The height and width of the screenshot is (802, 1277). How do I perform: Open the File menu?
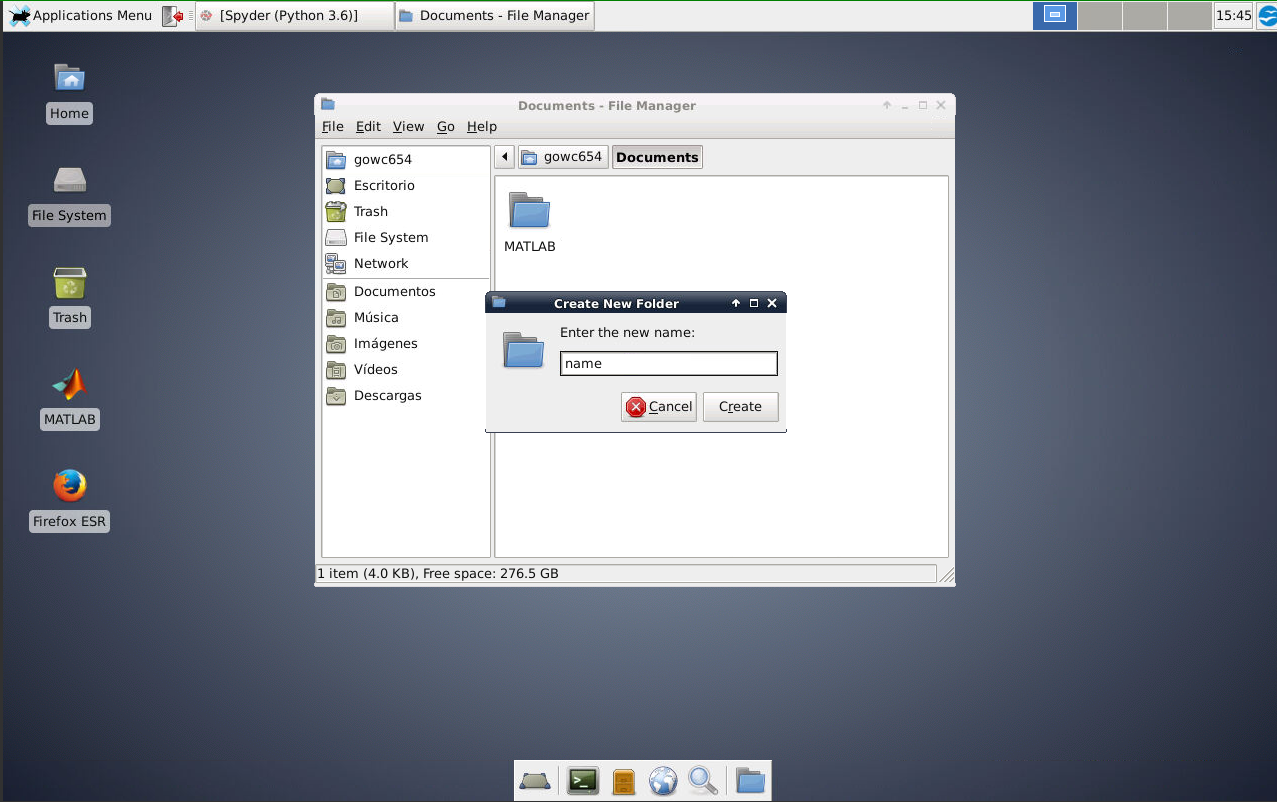point(333,126)
